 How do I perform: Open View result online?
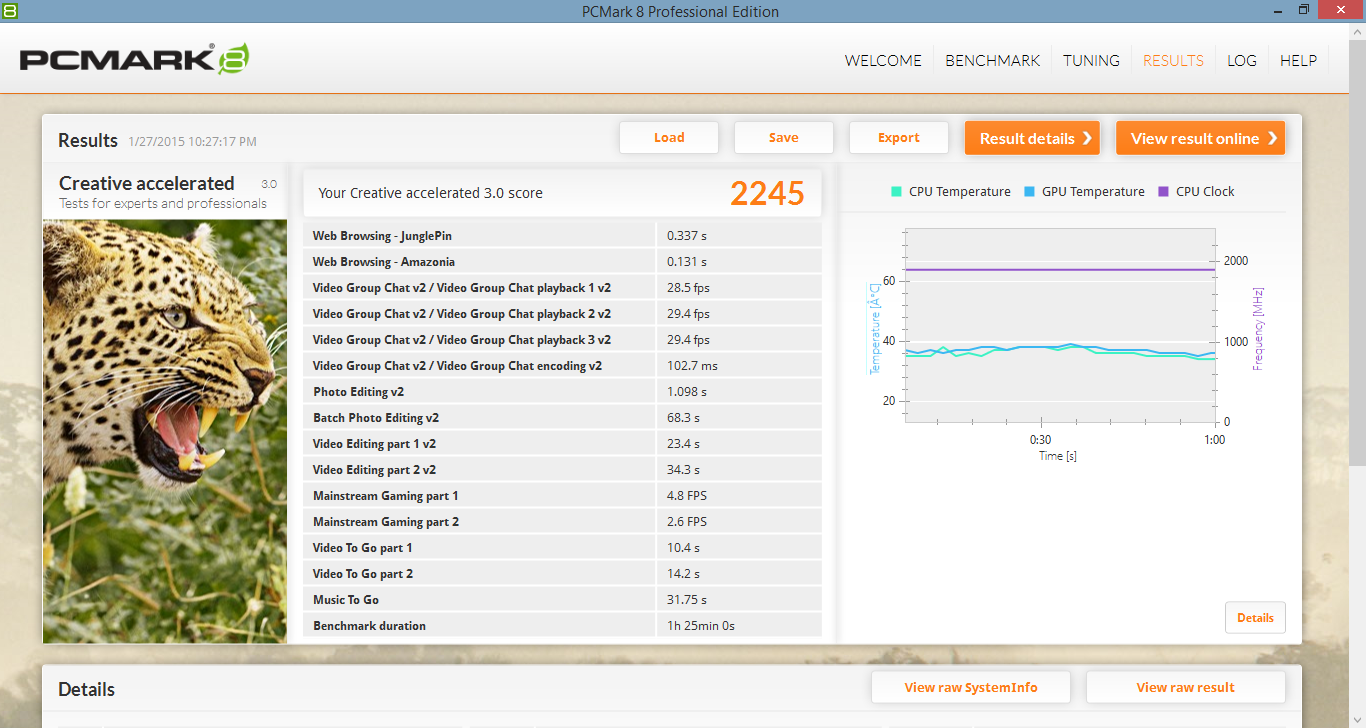click(x=1200, y=138)
